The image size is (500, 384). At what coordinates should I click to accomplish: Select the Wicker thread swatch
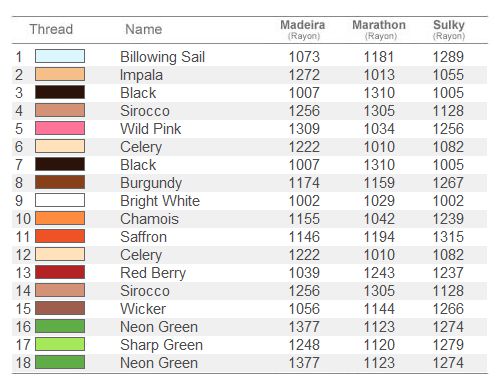click(x=60, y=308)
